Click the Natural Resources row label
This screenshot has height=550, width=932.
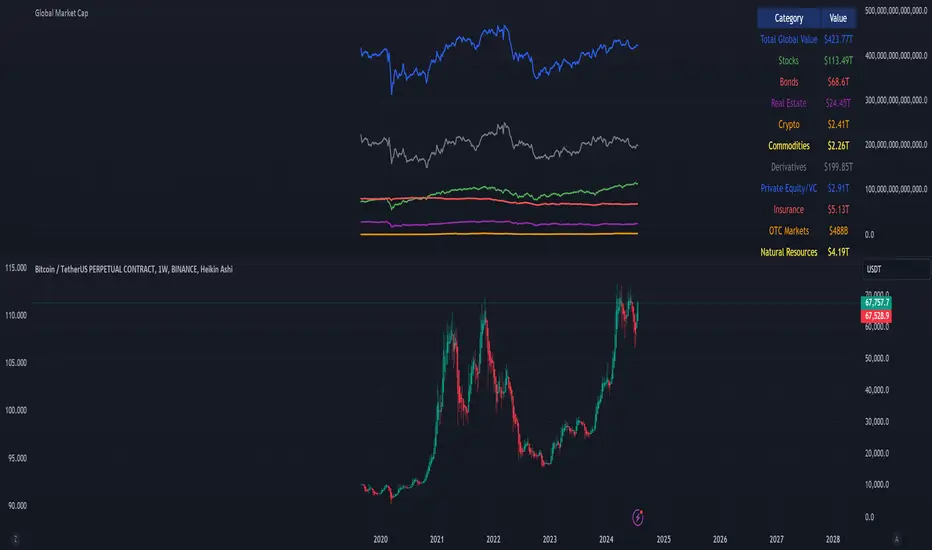789,251
